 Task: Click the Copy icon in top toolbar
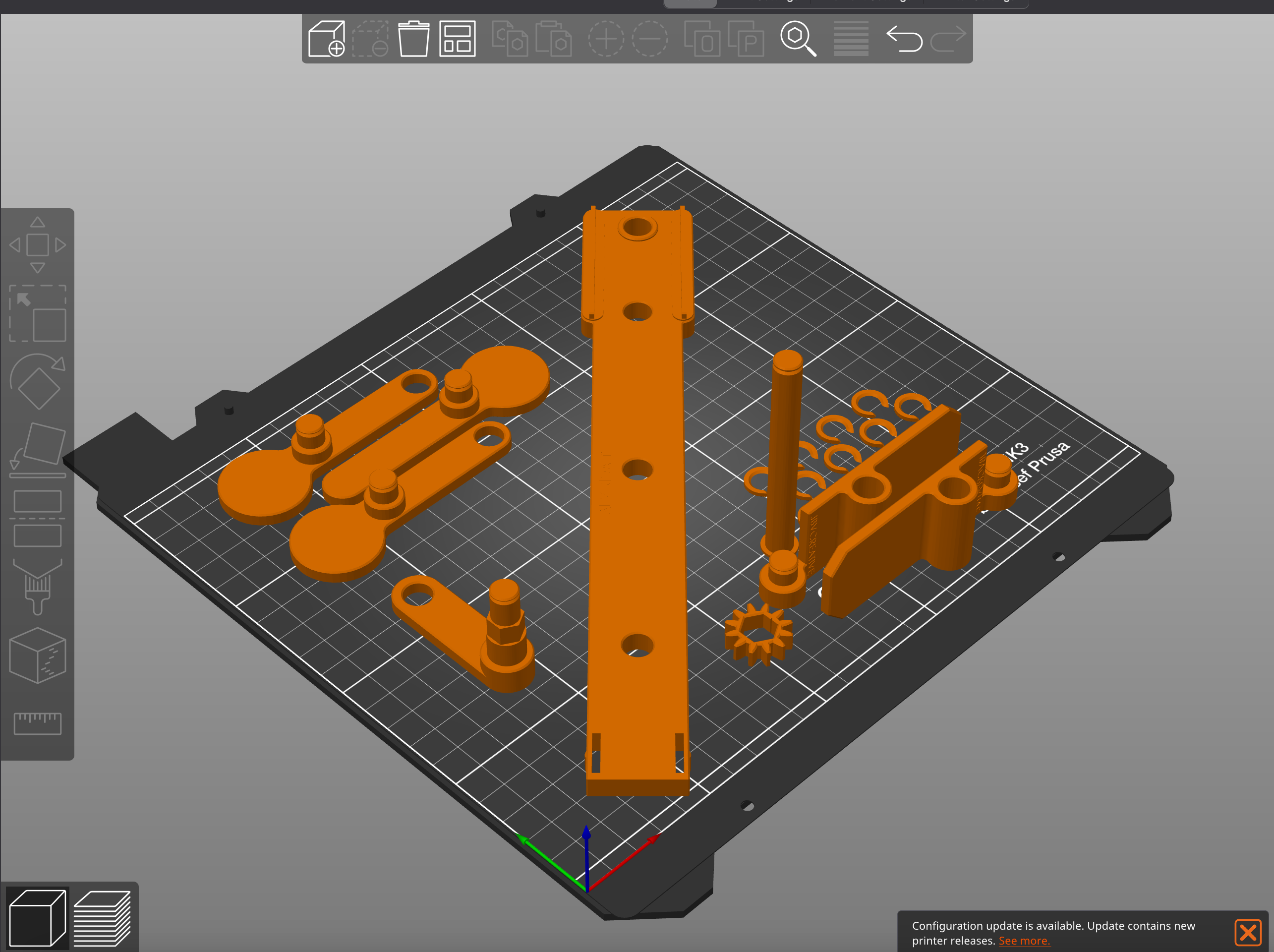click(x=510, y=39)
